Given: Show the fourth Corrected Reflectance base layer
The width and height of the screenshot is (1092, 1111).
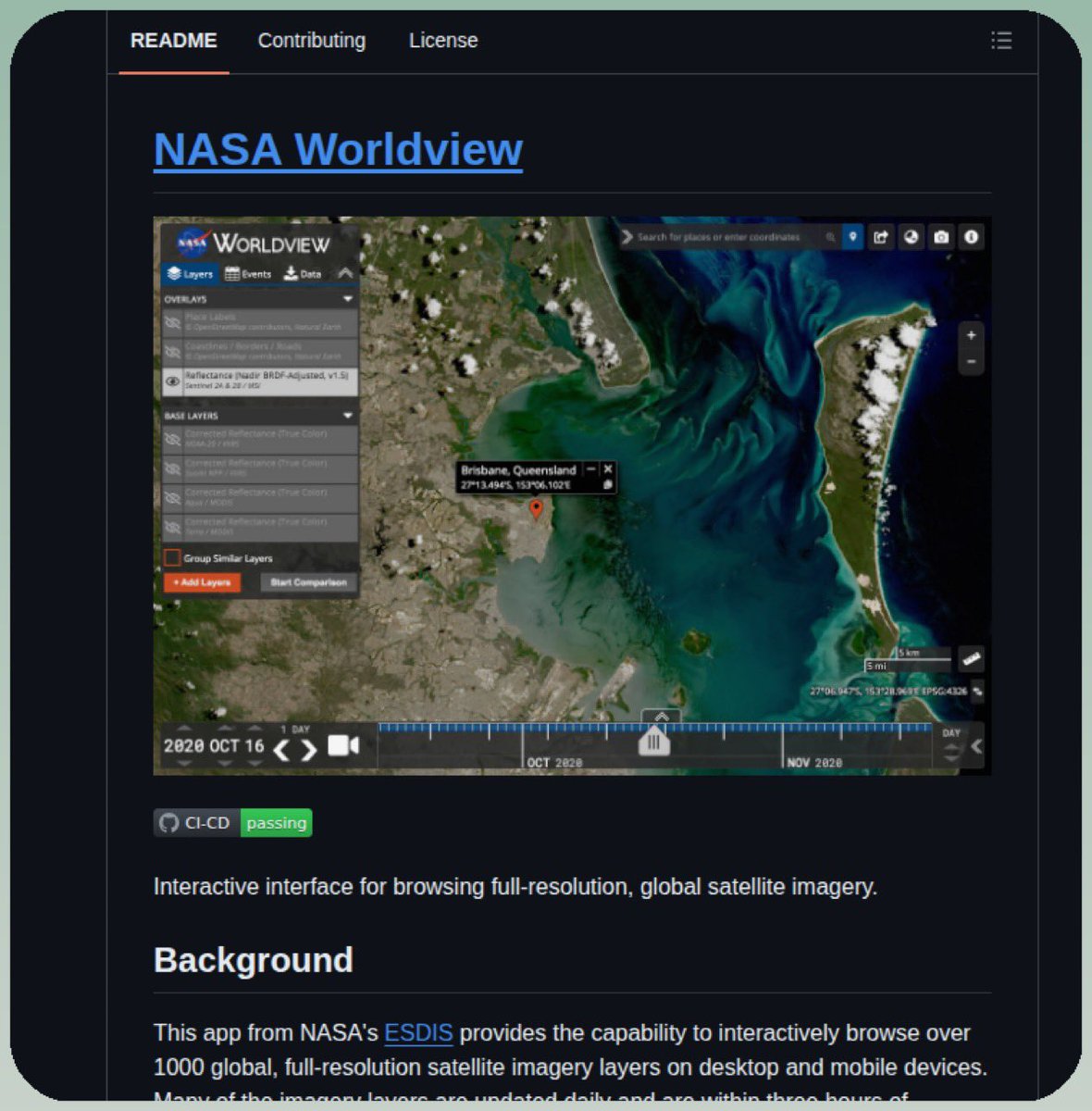Looking at the screenshot, I should coord(172,527).
